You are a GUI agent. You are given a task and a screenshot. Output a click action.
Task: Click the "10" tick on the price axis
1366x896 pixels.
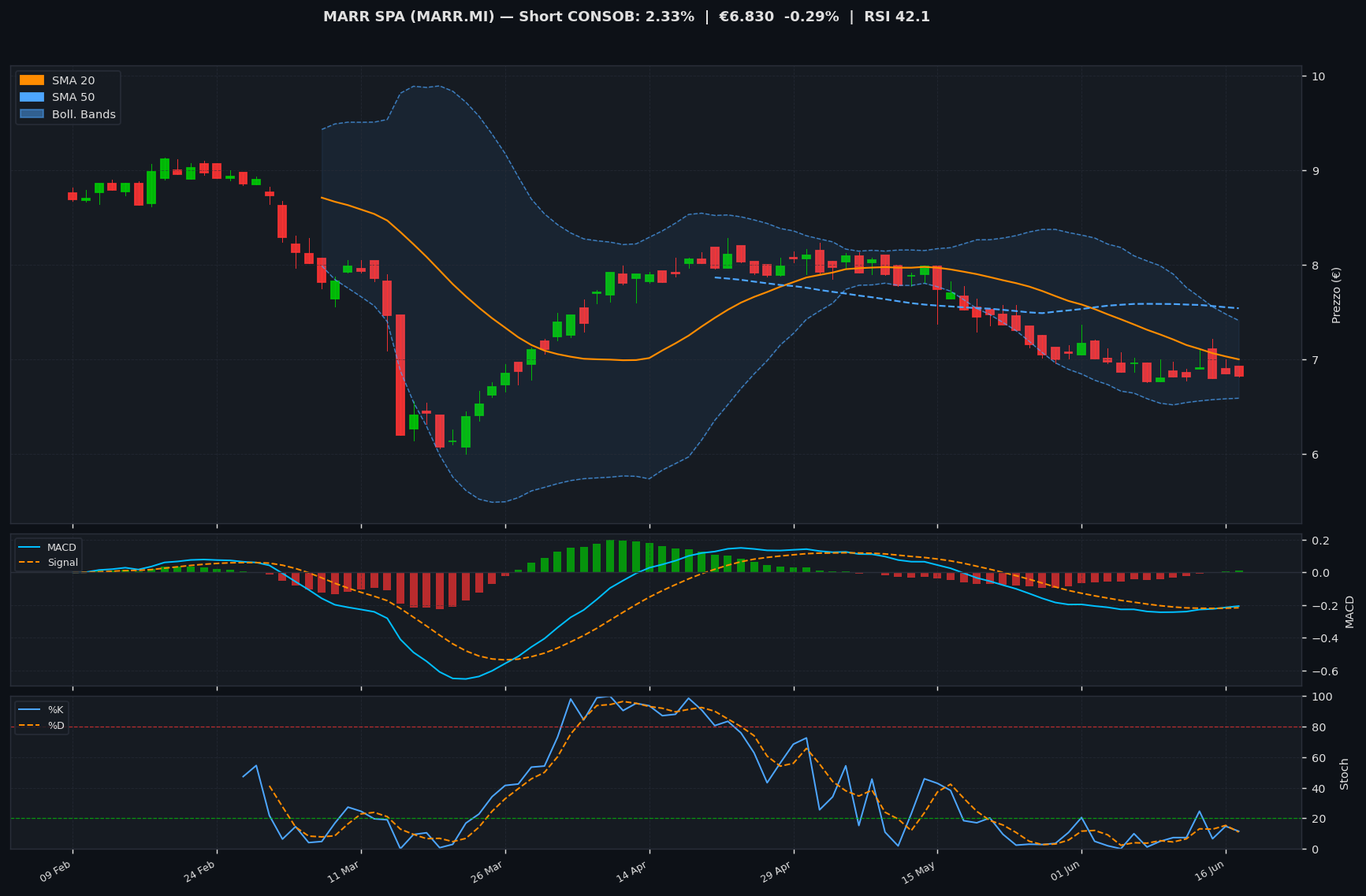pyautogui.click(x=1318, y=76)
